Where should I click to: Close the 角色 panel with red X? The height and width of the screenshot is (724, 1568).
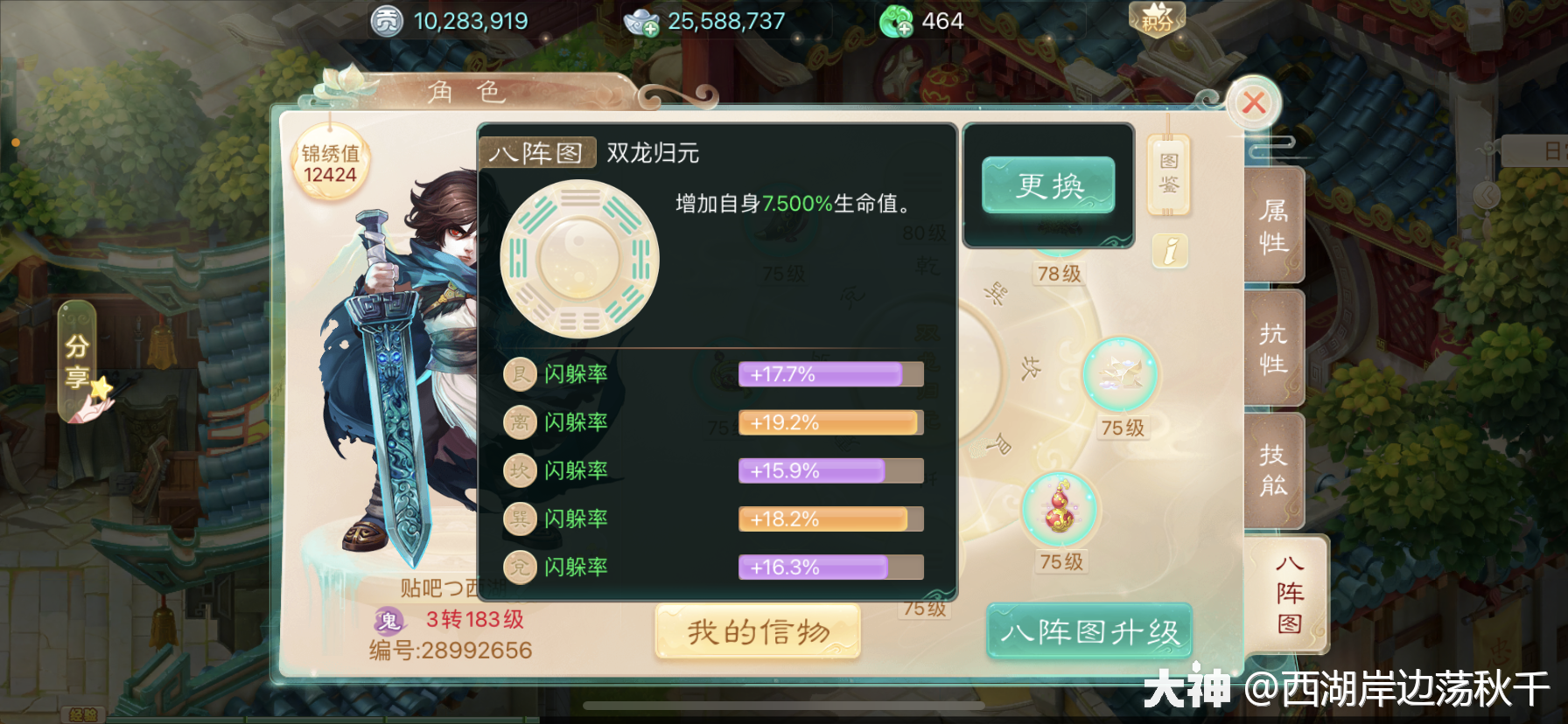click(x=1254, y=103)
